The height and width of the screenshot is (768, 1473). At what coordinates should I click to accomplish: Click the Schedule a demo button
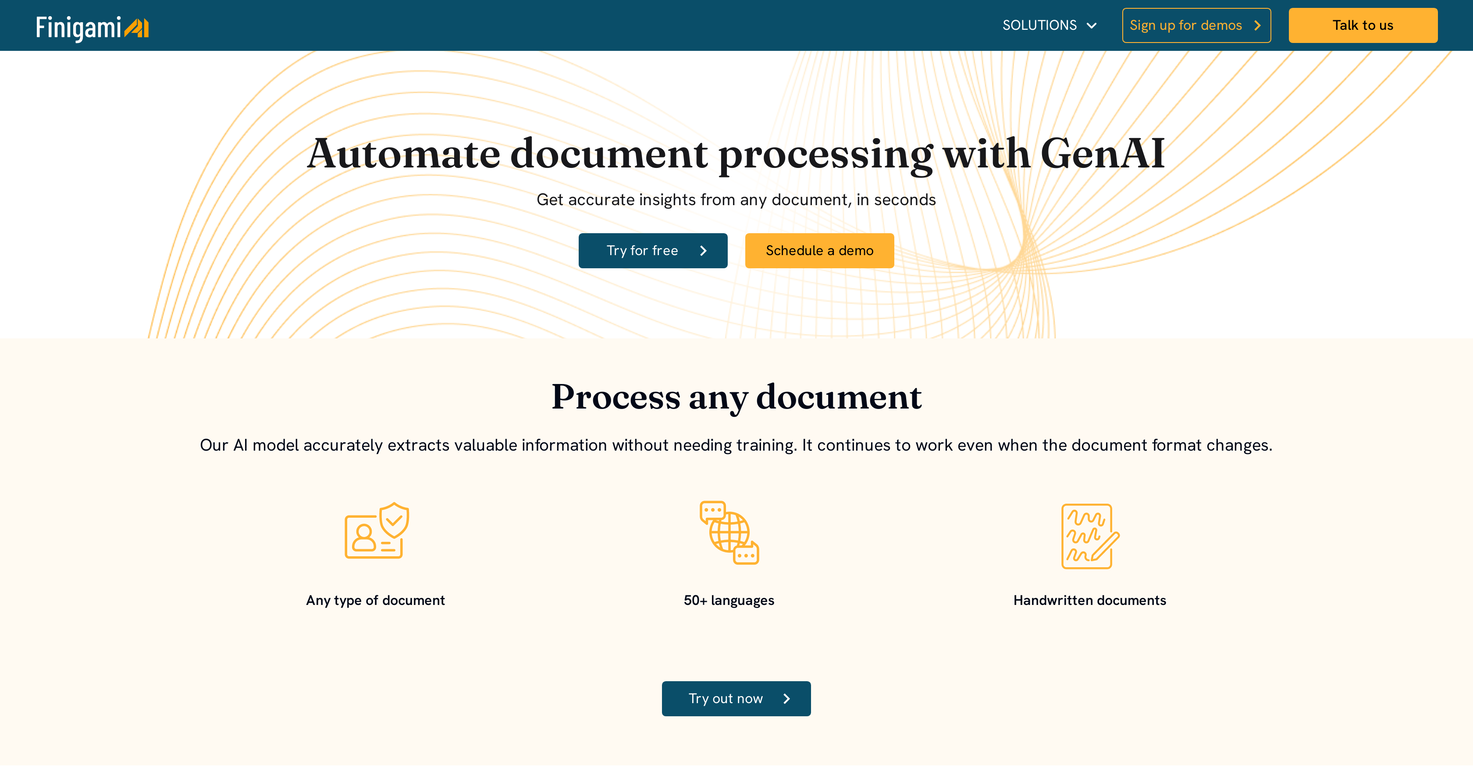click(819, 251)
